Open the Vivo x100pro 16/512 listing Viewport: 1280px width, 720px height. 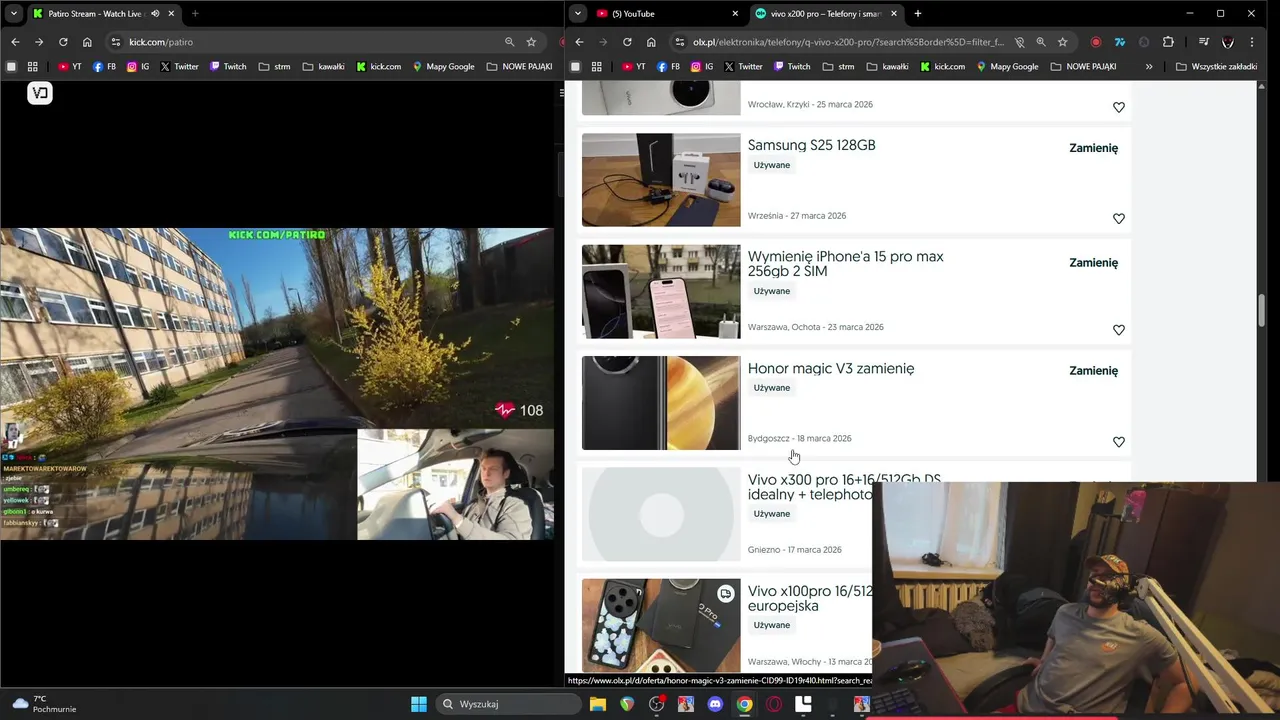[810, 598]
